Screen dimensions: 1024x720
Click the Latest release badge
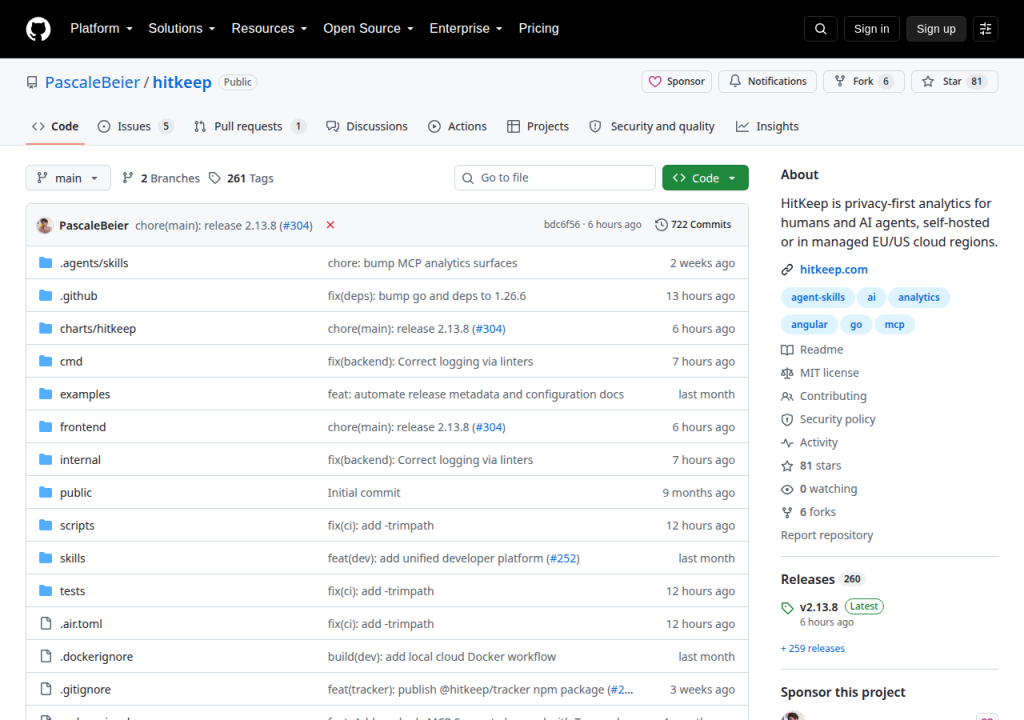[x=863, y=606]
